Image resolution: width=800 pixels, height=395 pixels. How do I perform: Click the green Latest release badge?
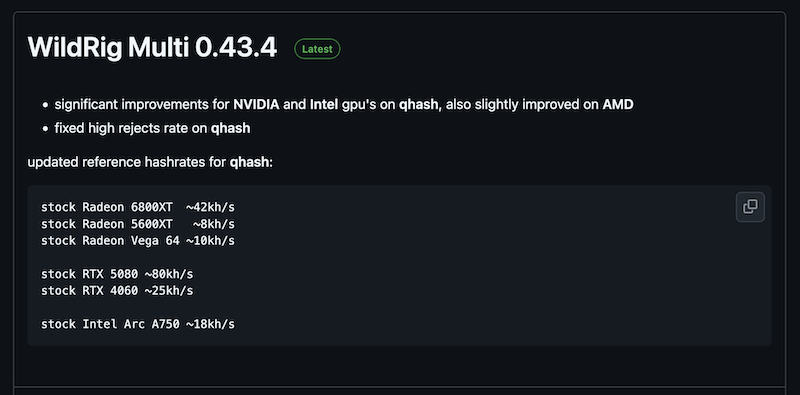(317, 49)
